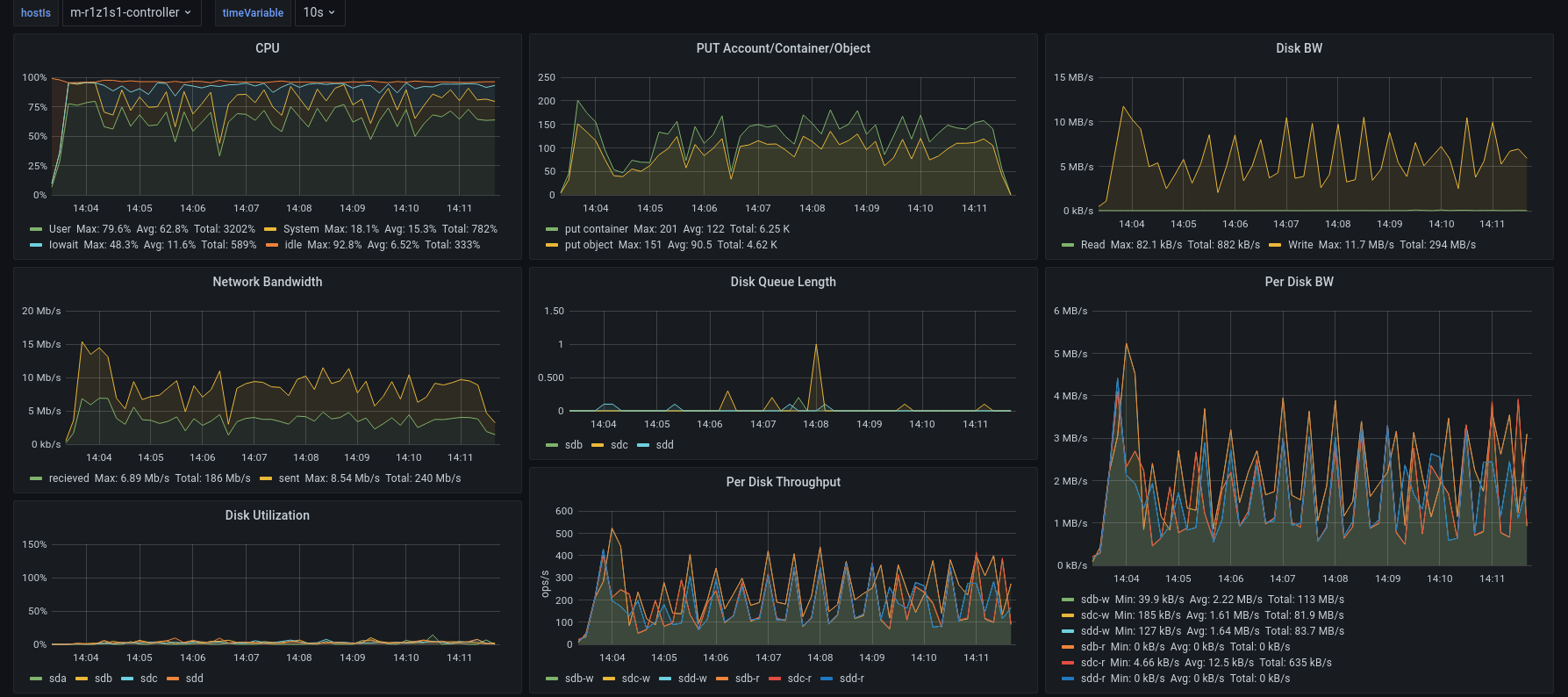This screenshot has width=1568, height=697.
Task: Click the sdc color marker in Disk Queue Length
Action: (598, 445)
